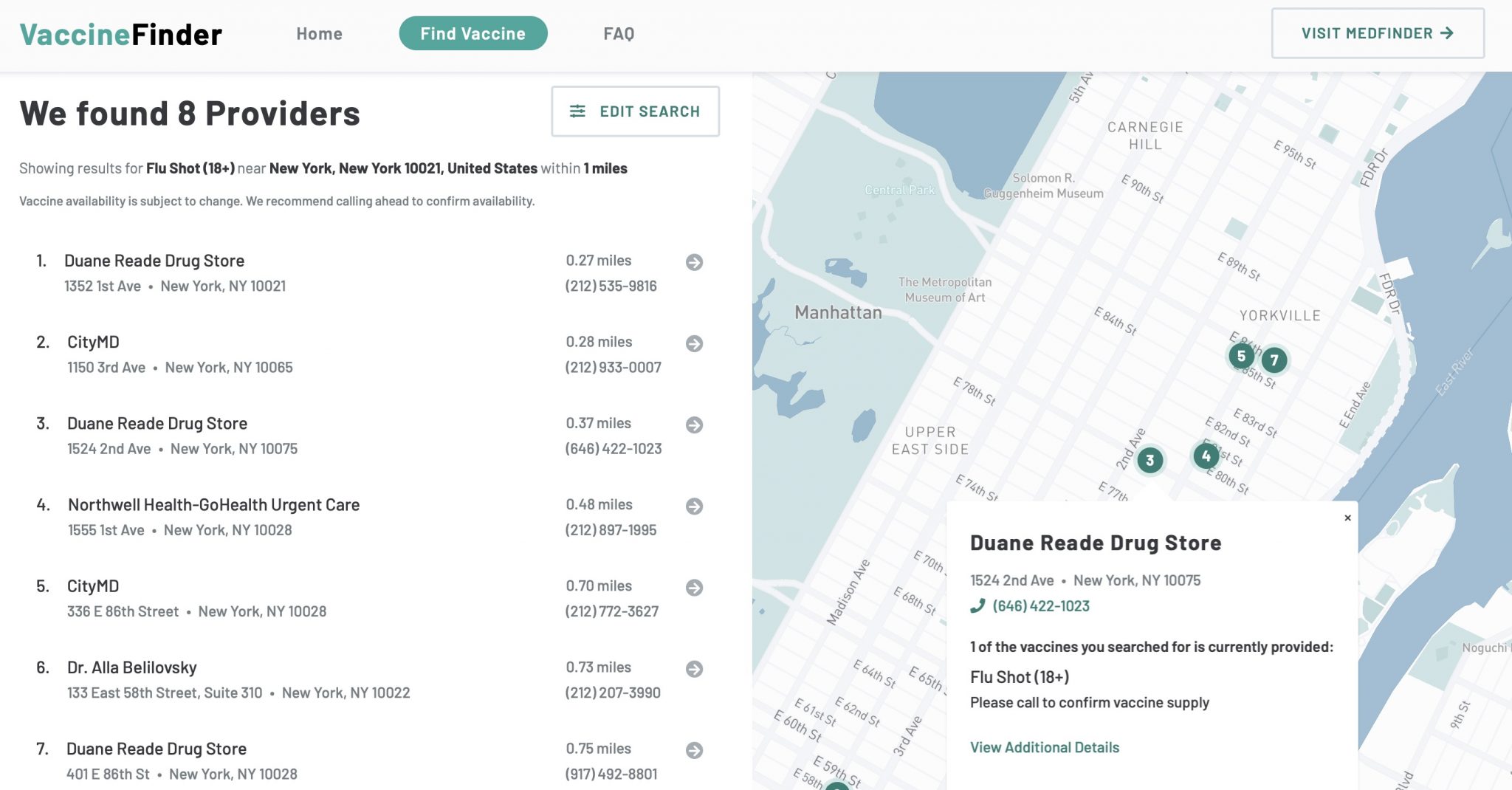Click the VaccineFinder logo
The height and width of the screenshot is (790, 1512).
[x=121, y=35]
